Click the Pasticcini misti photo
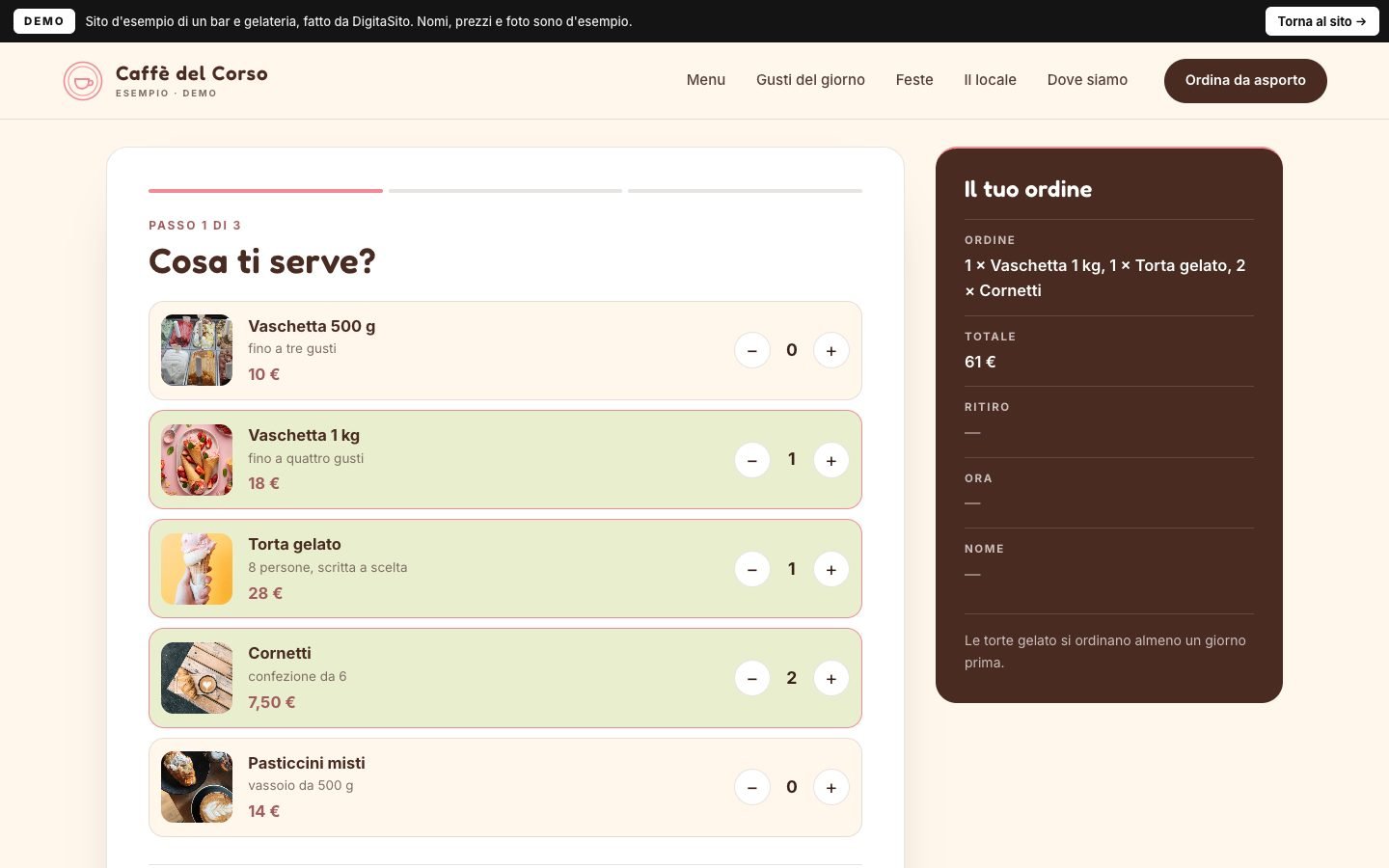Image resolution: width=1389 pixels, height=868 pixels. click(197, 787)
